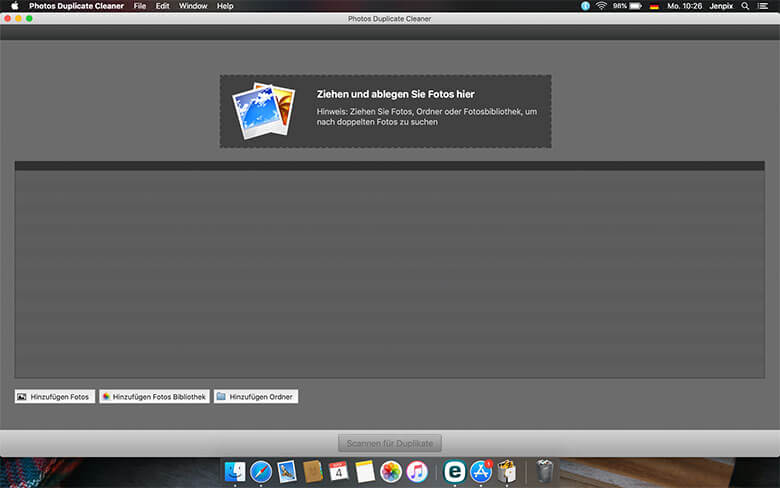This screenshot has height=488, width=780.
Task: Open the Calendar dock icon
Action: coord(339,471)
